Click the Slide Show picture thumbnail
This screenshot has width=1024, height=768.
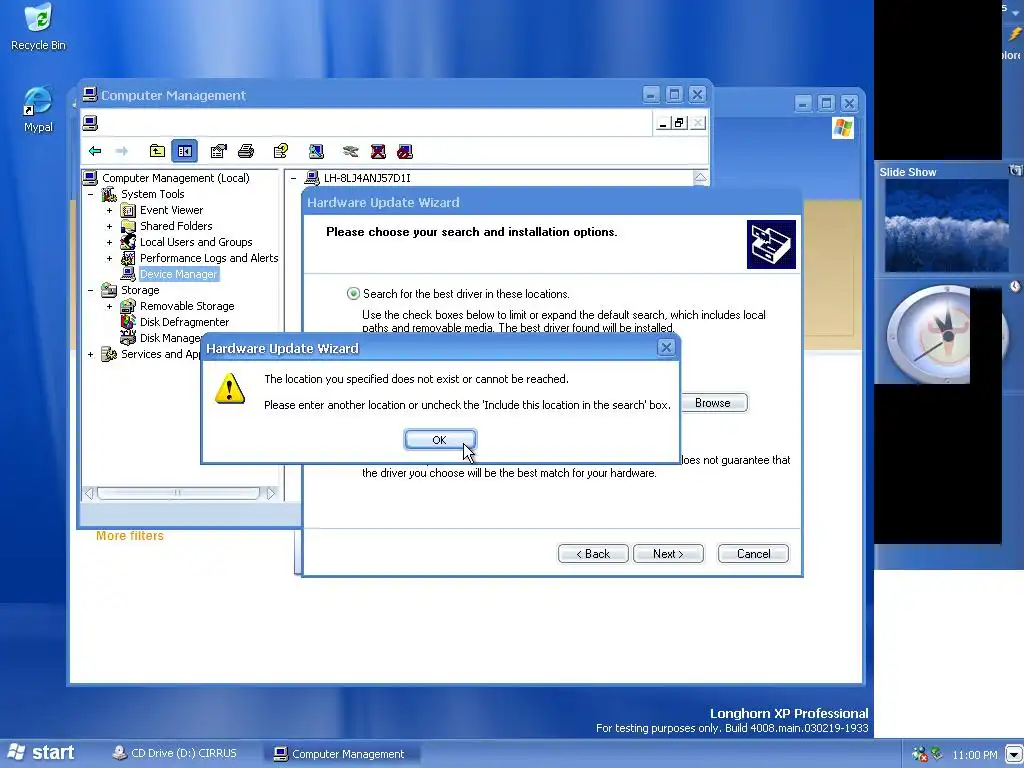point(946,226)
